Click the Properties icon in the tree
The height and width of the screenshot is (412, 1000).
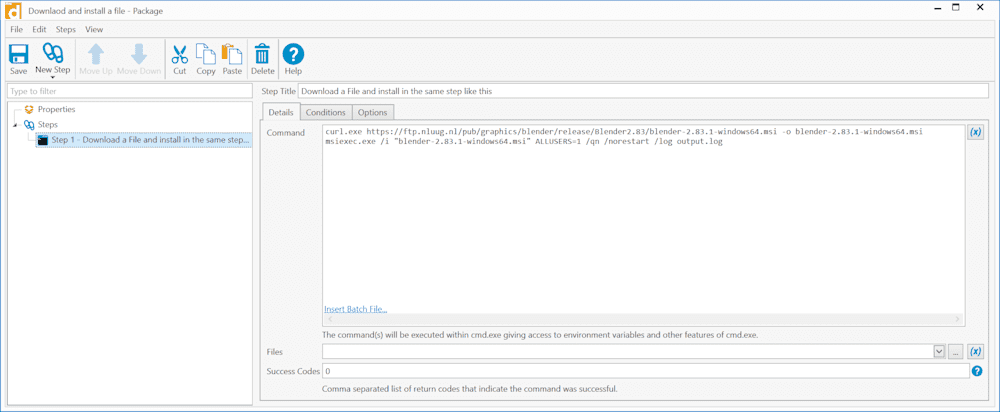pos(29,110)
